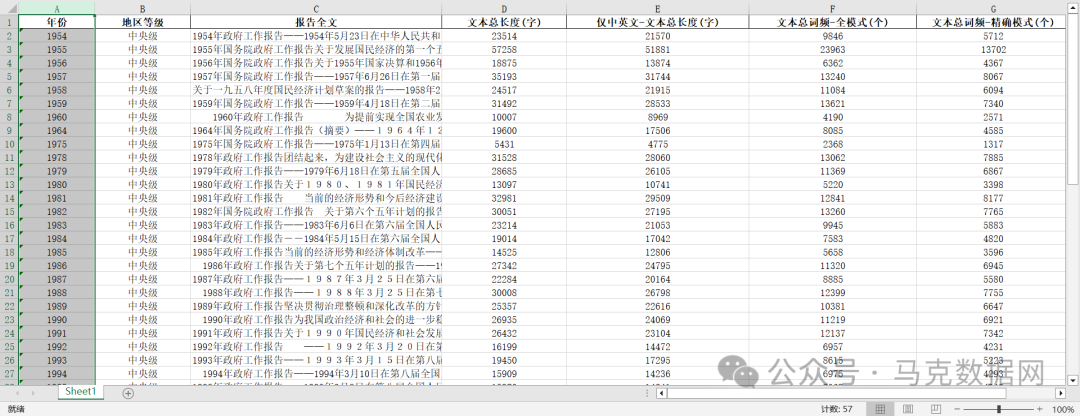This screenshot has width=1080, height=416.
Task: Select column D header
Action: [504, 9]
